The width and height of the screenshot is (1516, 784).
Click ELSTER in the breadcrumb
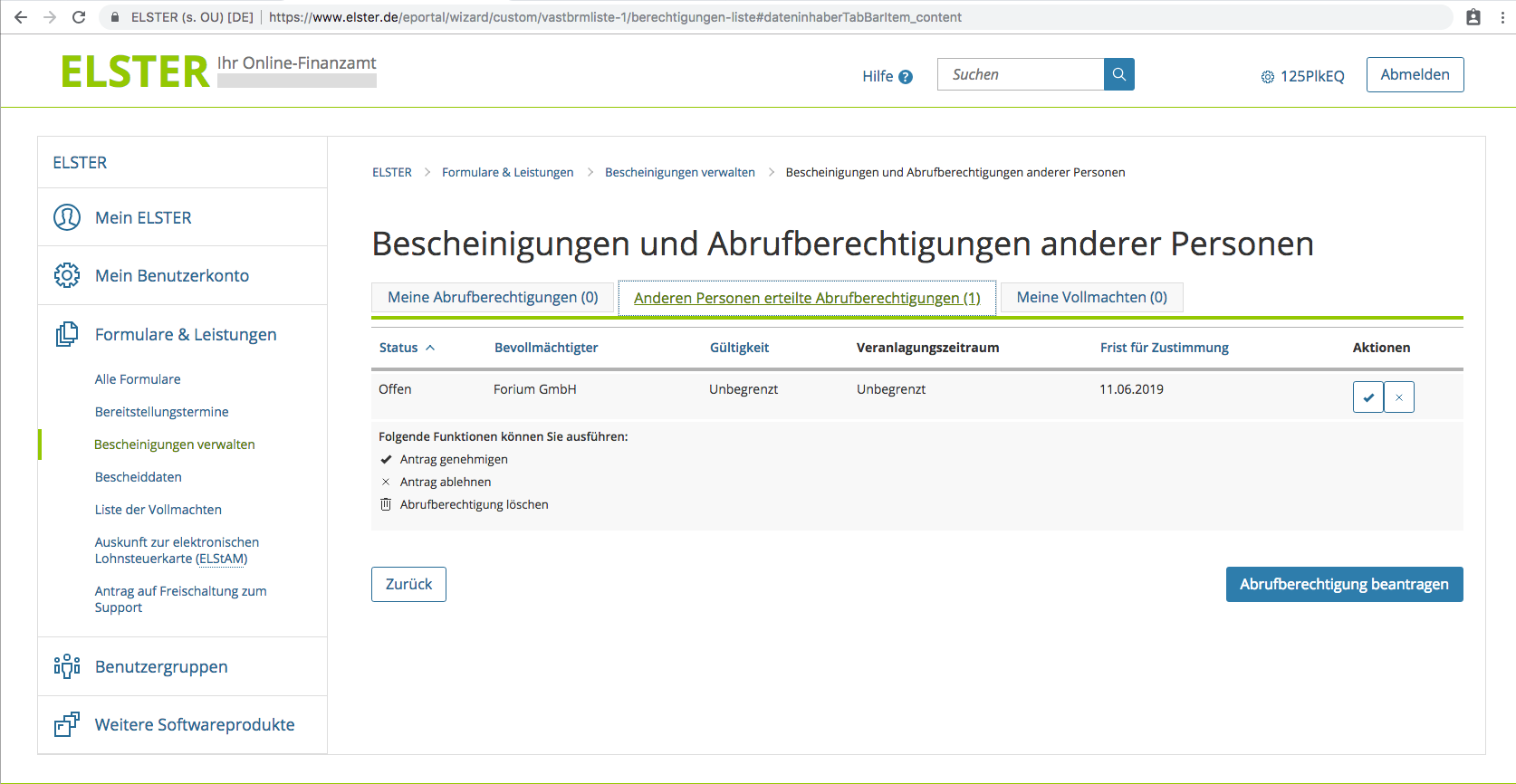(391, 172)
